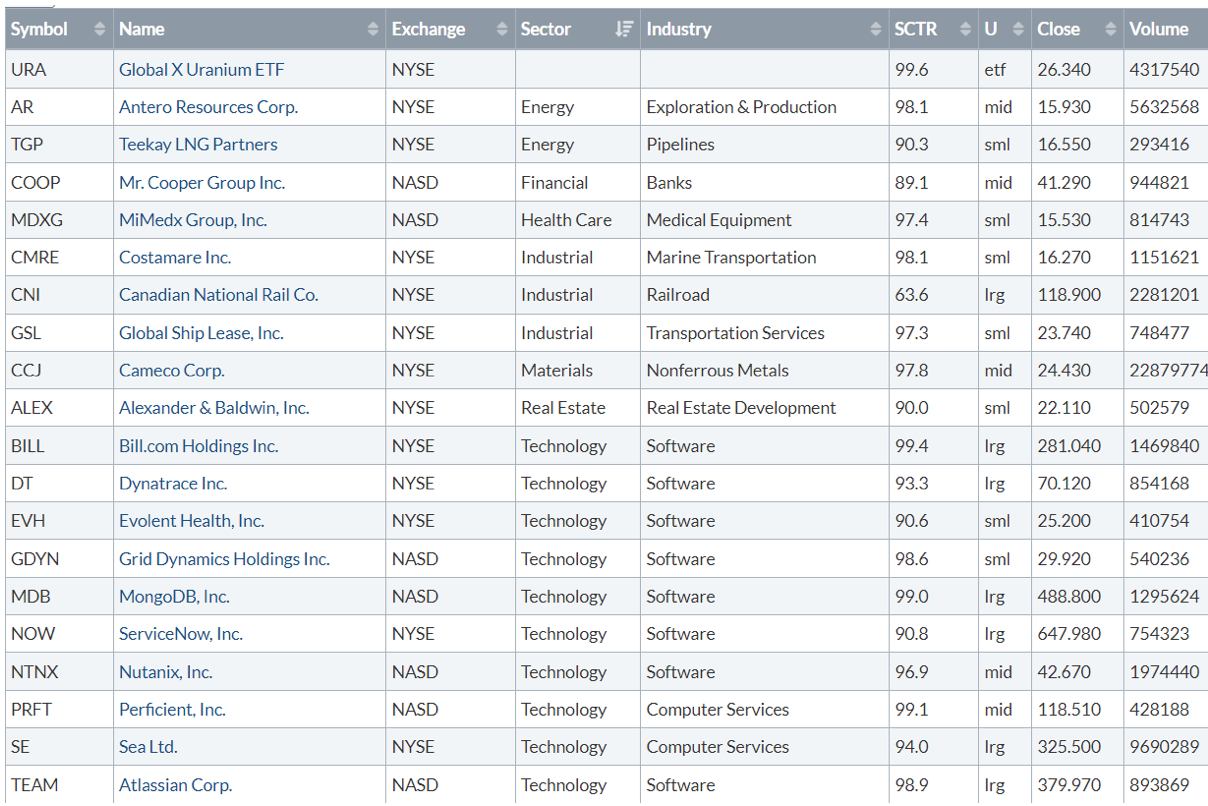The height and width of the screenshot is (806, 1208).
Task: Select the NTNX symbol cell
Action: 58,672
